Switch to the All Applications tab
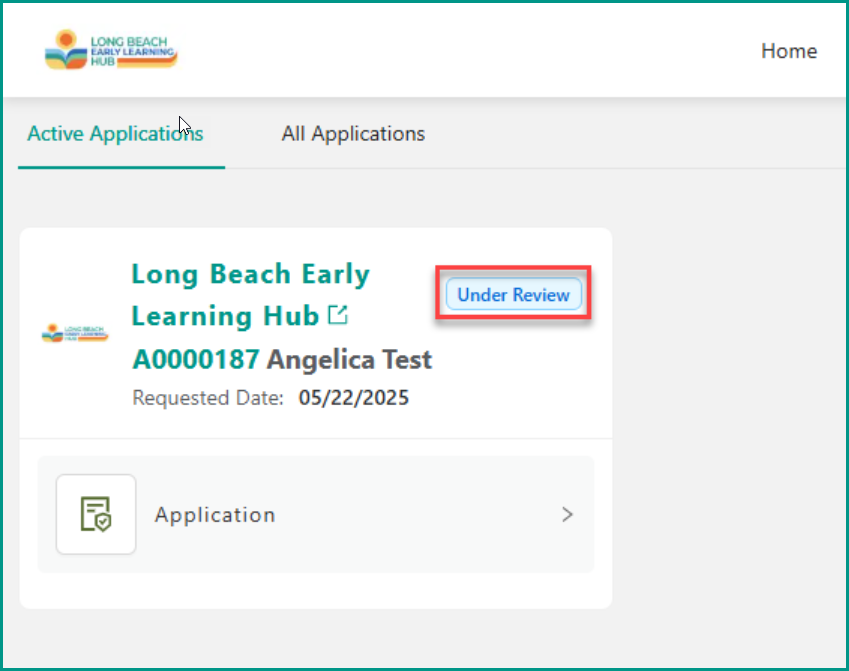The image size is (849, 671). pos(353,134)
